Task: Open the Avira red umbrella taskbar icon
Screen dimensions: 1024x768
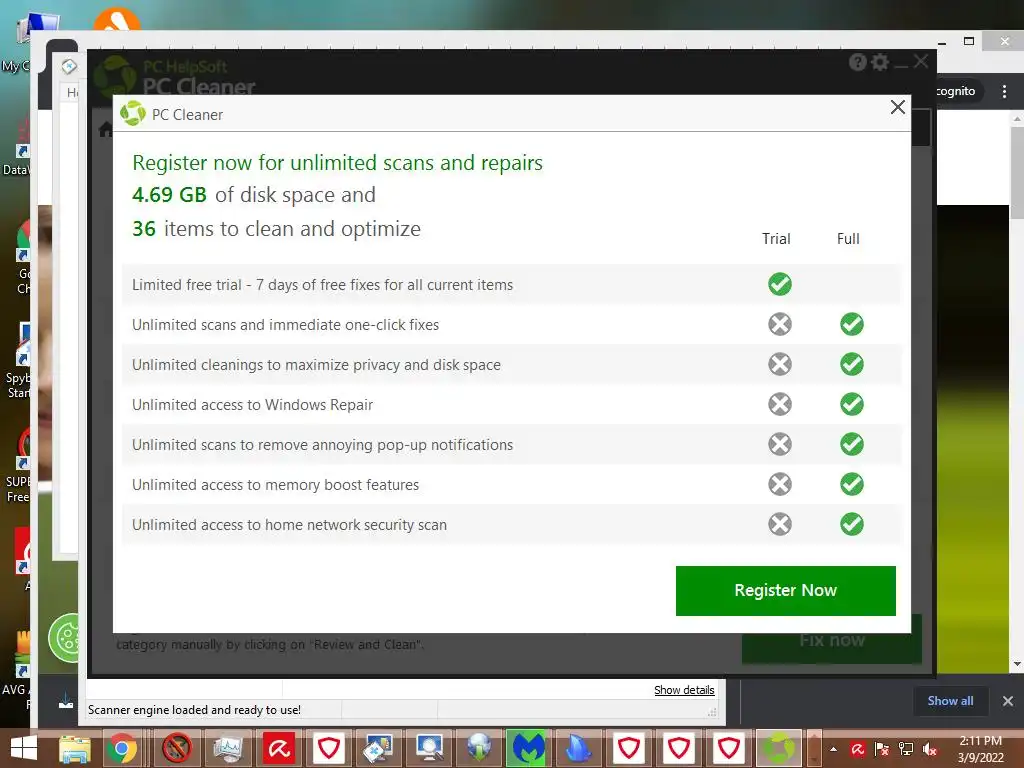Action: 279,748
